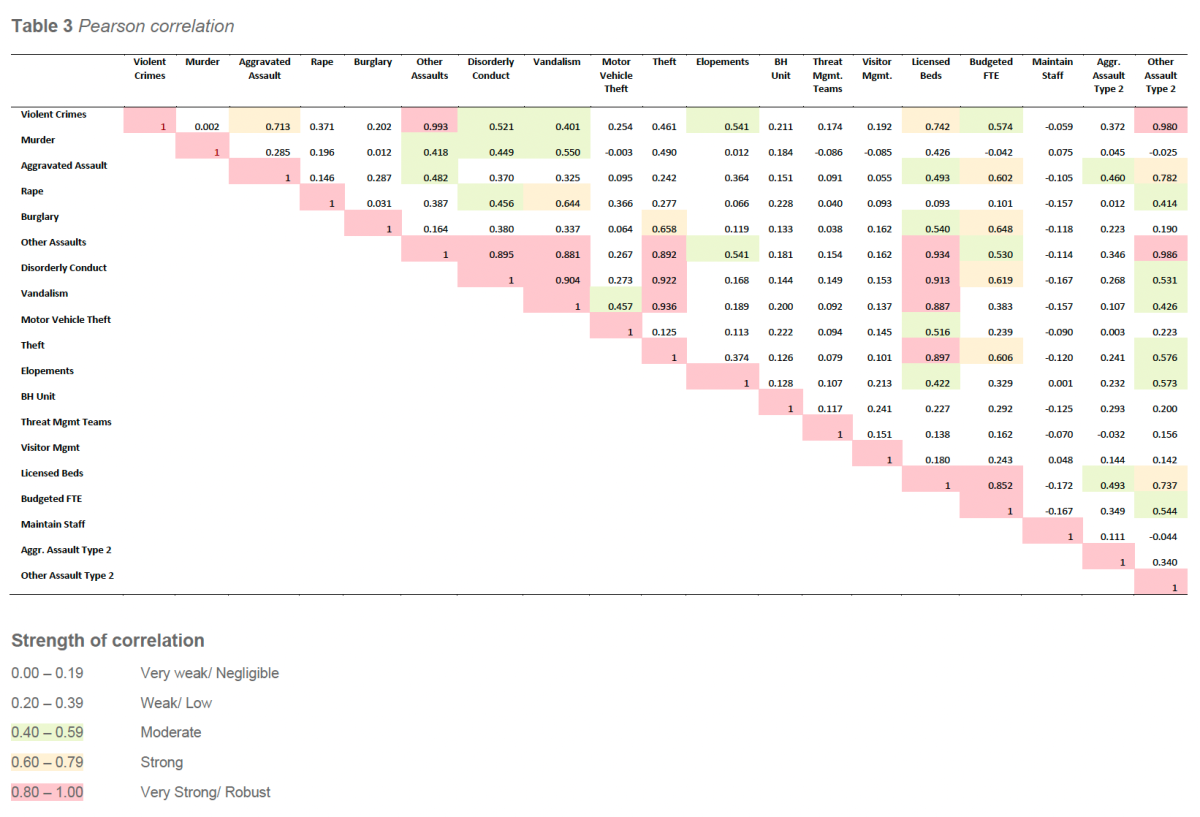Select the Violent Crimes column header

pos(149,68)
